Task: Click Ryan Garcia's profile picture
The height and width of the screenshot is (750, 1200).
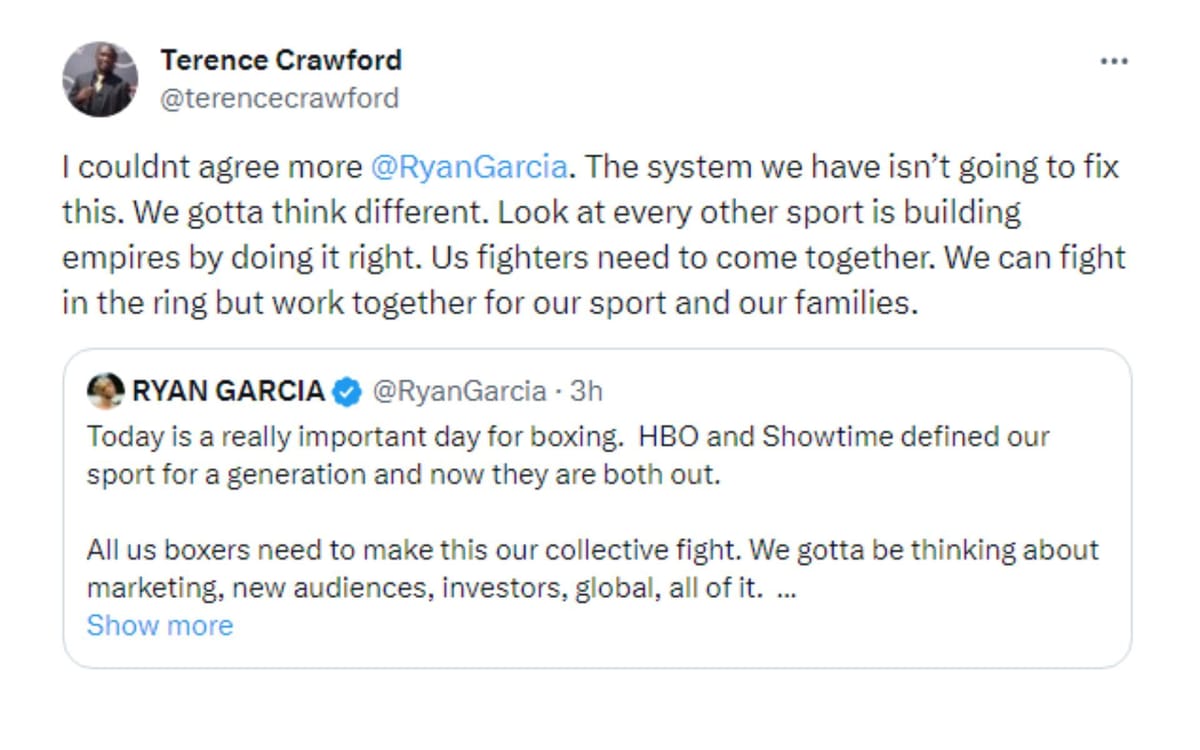Action: 104,391
